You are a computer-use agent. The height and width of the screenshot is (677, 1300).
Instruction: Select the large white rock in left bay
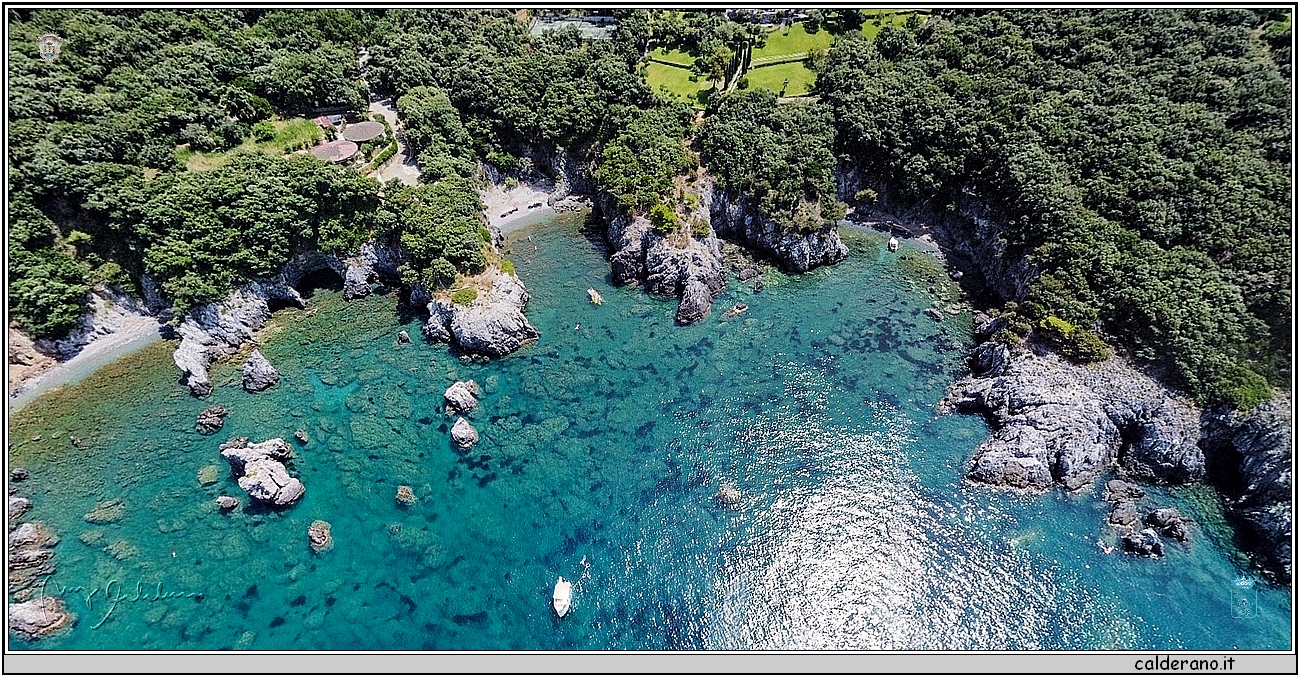[x=263, y=472]
